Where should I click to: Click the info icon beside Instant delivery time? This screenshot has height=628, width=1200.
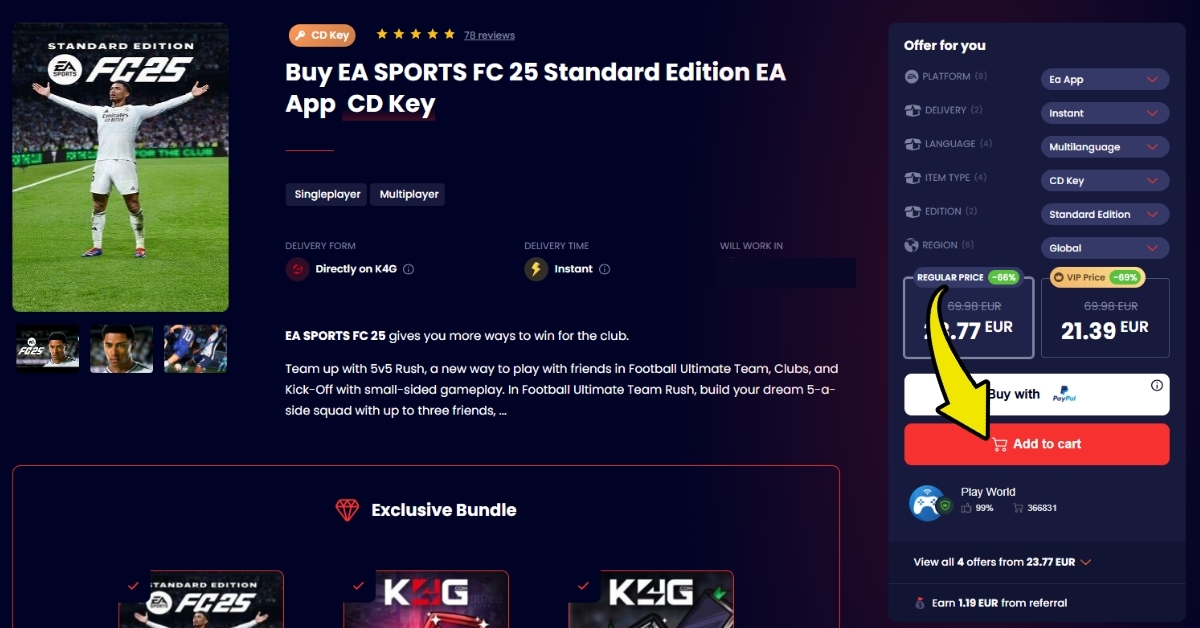pyautogui.click(x=604, y=269)
